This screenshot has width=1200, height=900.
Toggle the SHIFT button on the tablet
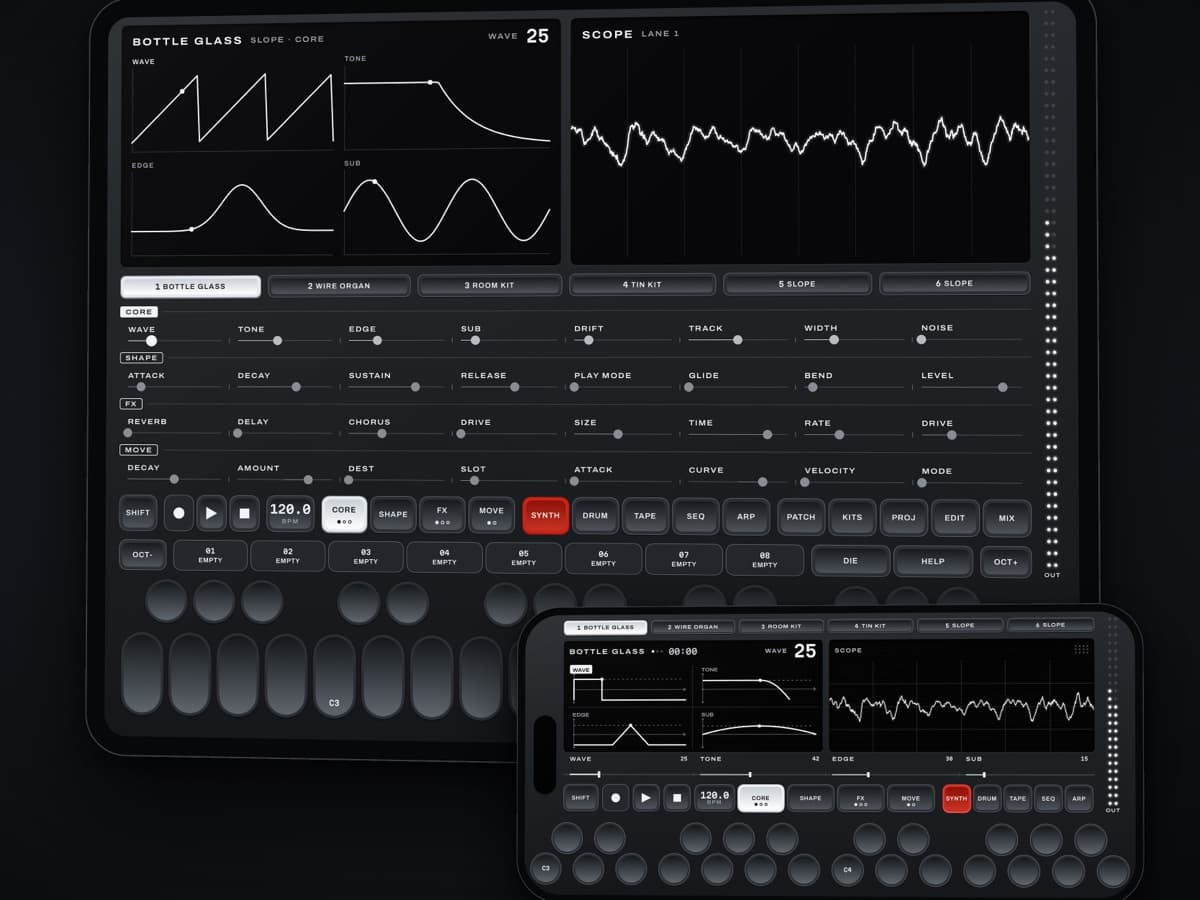pos(138,513)
